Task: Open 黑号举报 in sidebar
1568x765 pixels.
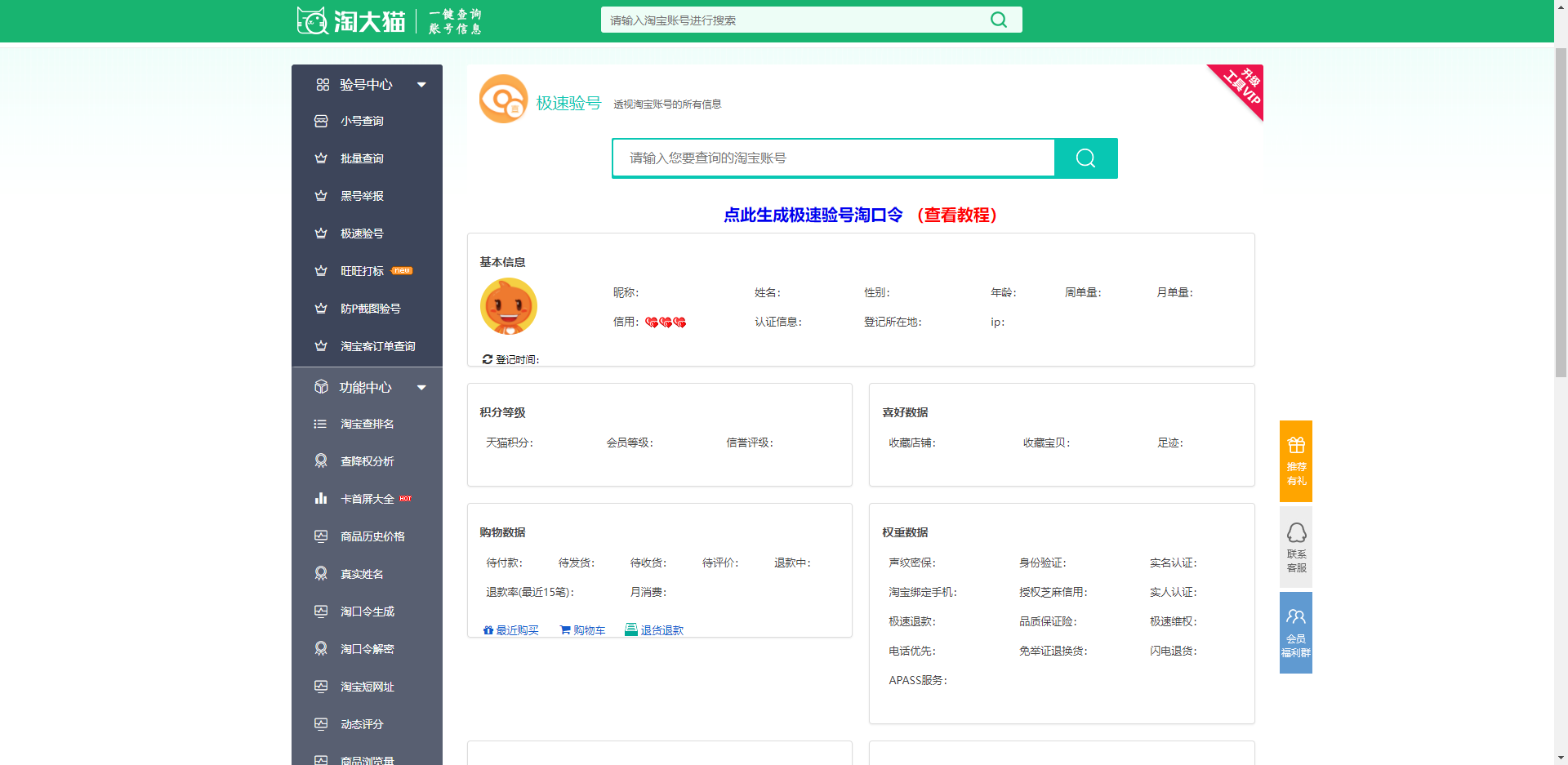Action: [362, 196]
